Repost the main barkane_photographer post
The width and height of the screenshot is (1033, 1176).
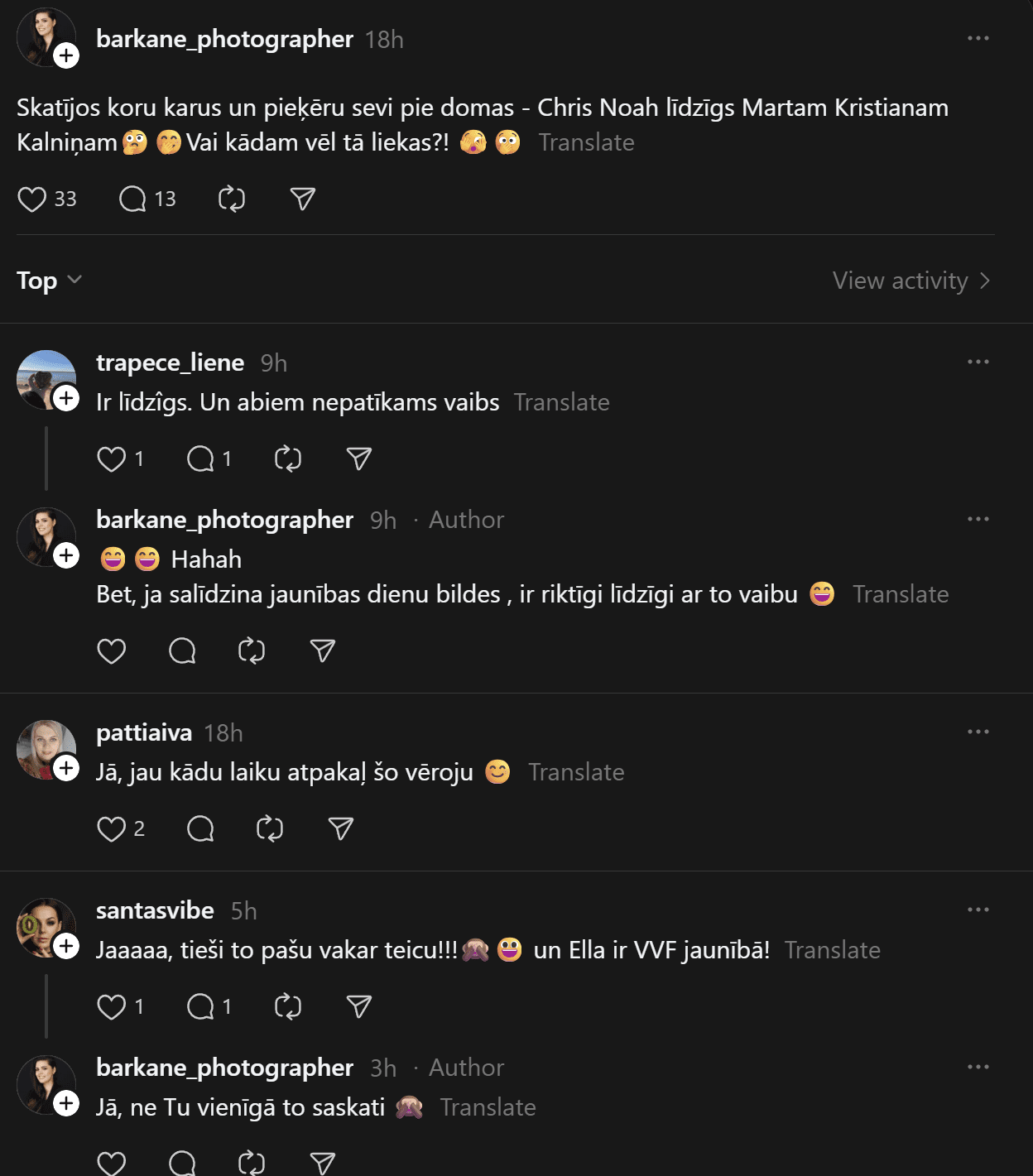[232, 199]
